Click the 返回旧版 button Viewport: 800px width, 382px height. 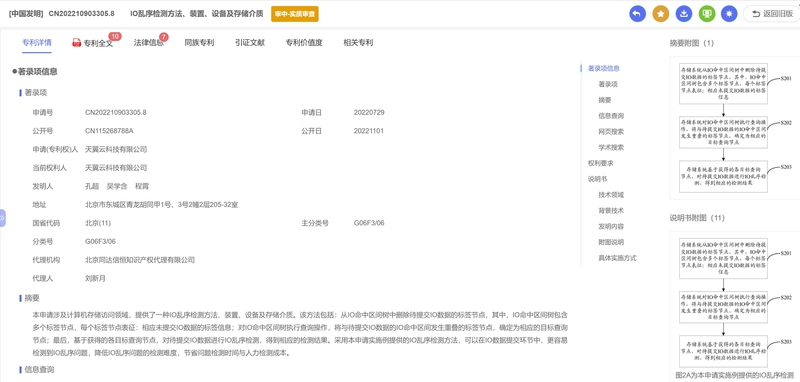point(772,14)
